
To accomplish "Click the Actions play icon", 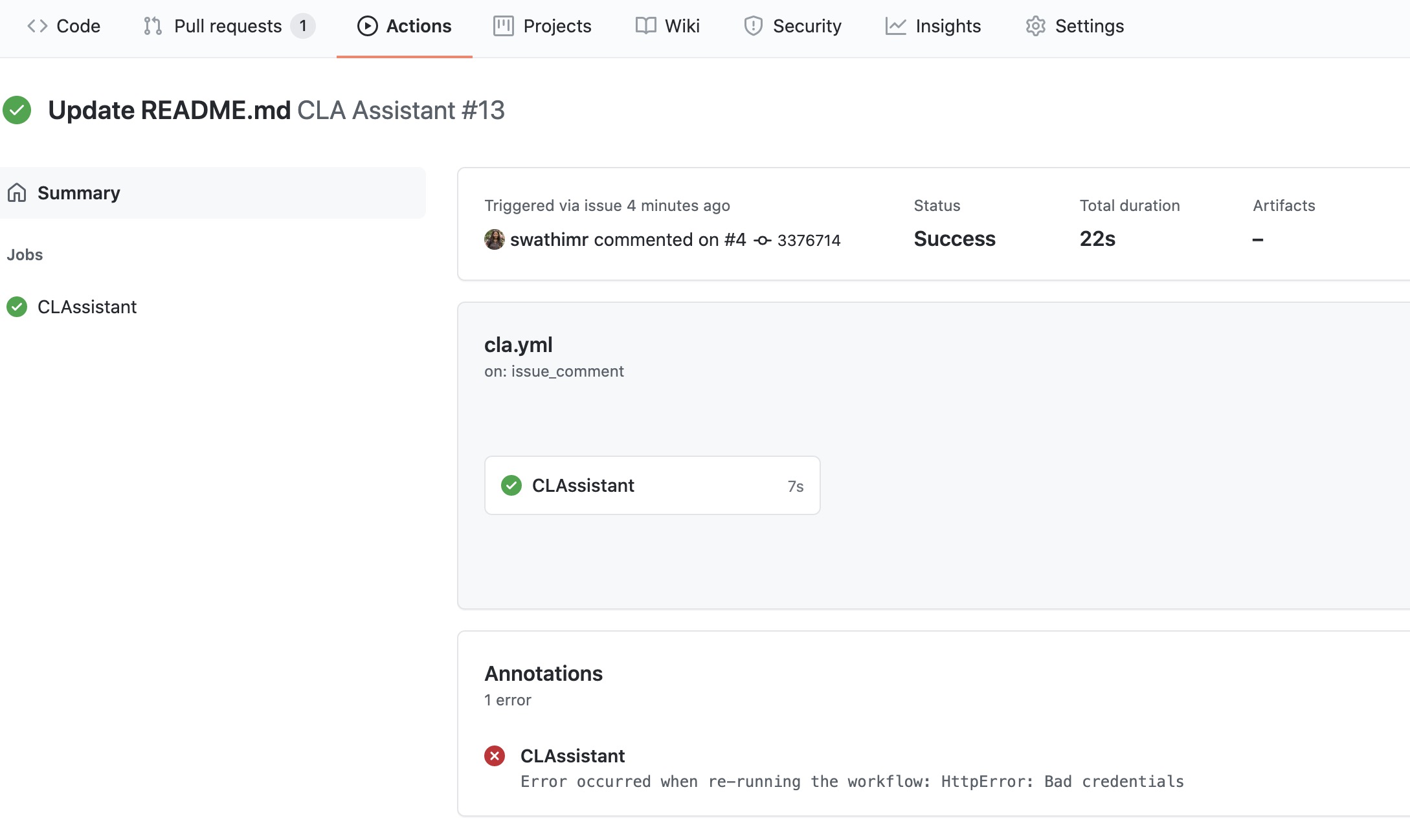I will pyautogui.click(x=367, y=26).
